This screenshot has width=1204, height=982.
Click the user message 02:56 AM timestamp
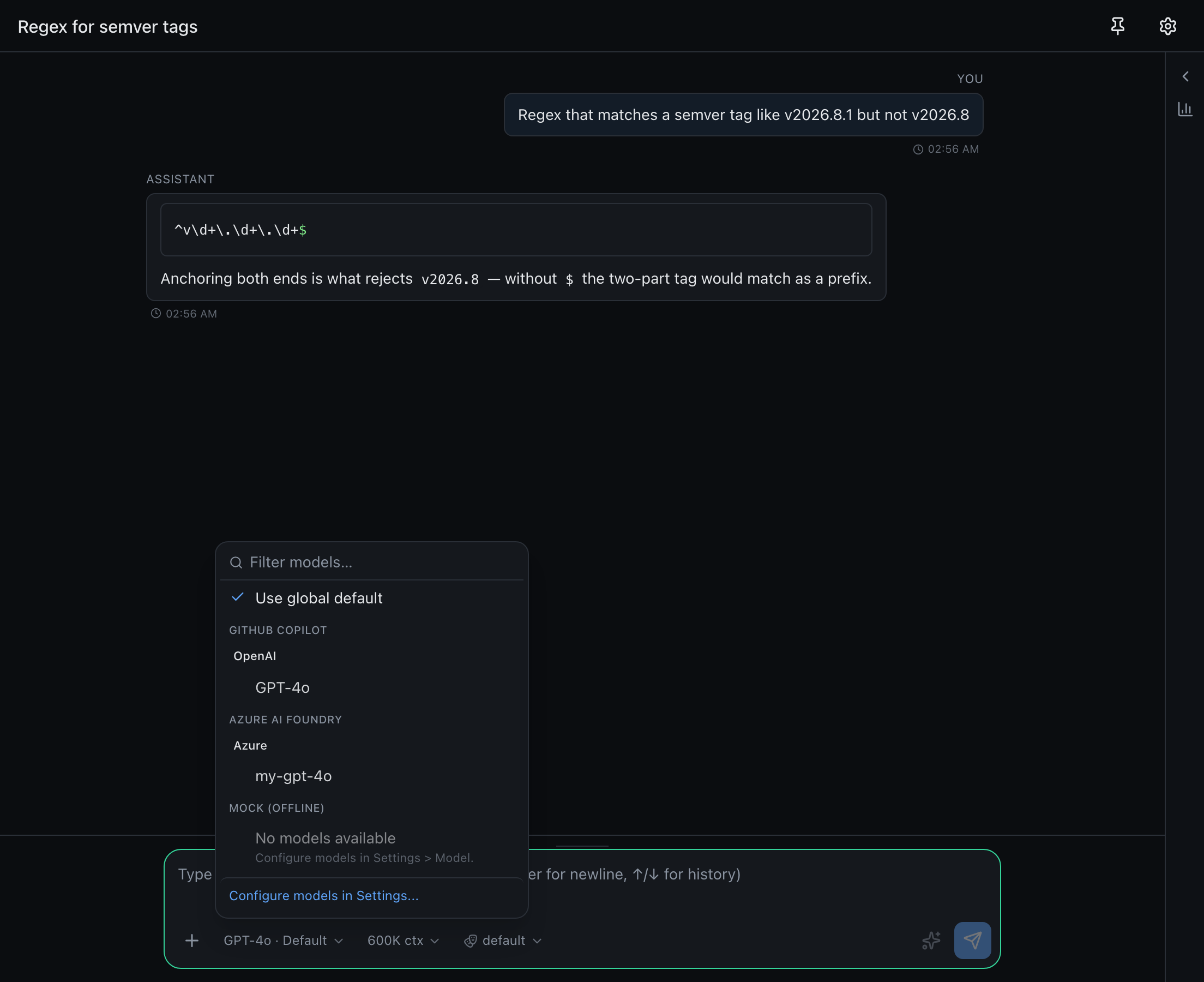tap(946, 149)
